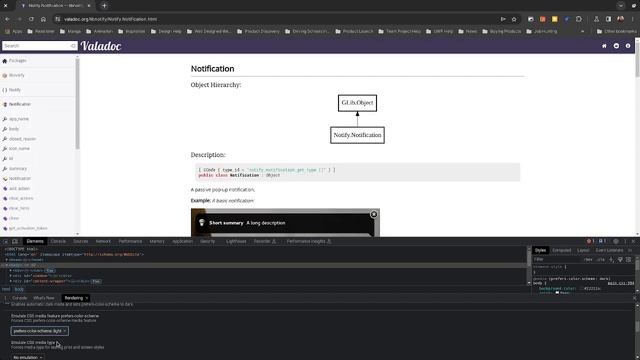Expand the head node in DOM tree
This screenshot has width=640, height=360.
click(7, 260)
